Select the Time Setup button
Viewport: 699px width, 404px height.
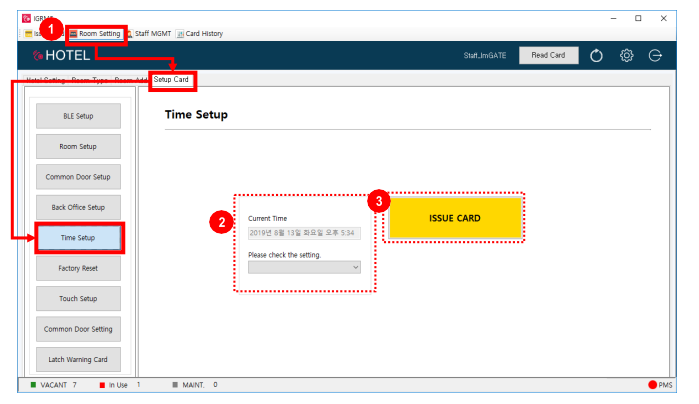78,238
